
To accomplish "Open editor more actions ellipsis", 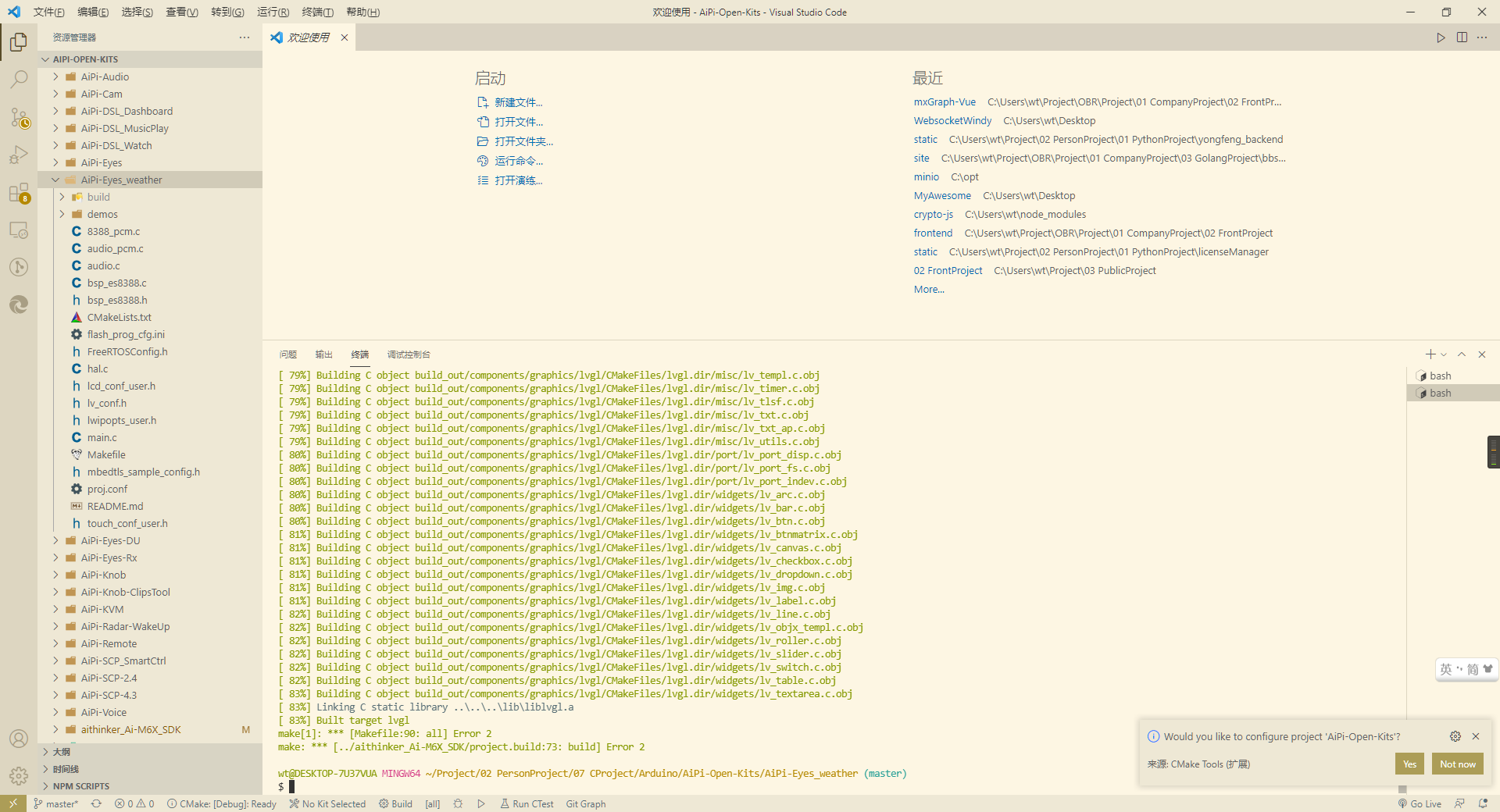I will tap(1482, 37).
